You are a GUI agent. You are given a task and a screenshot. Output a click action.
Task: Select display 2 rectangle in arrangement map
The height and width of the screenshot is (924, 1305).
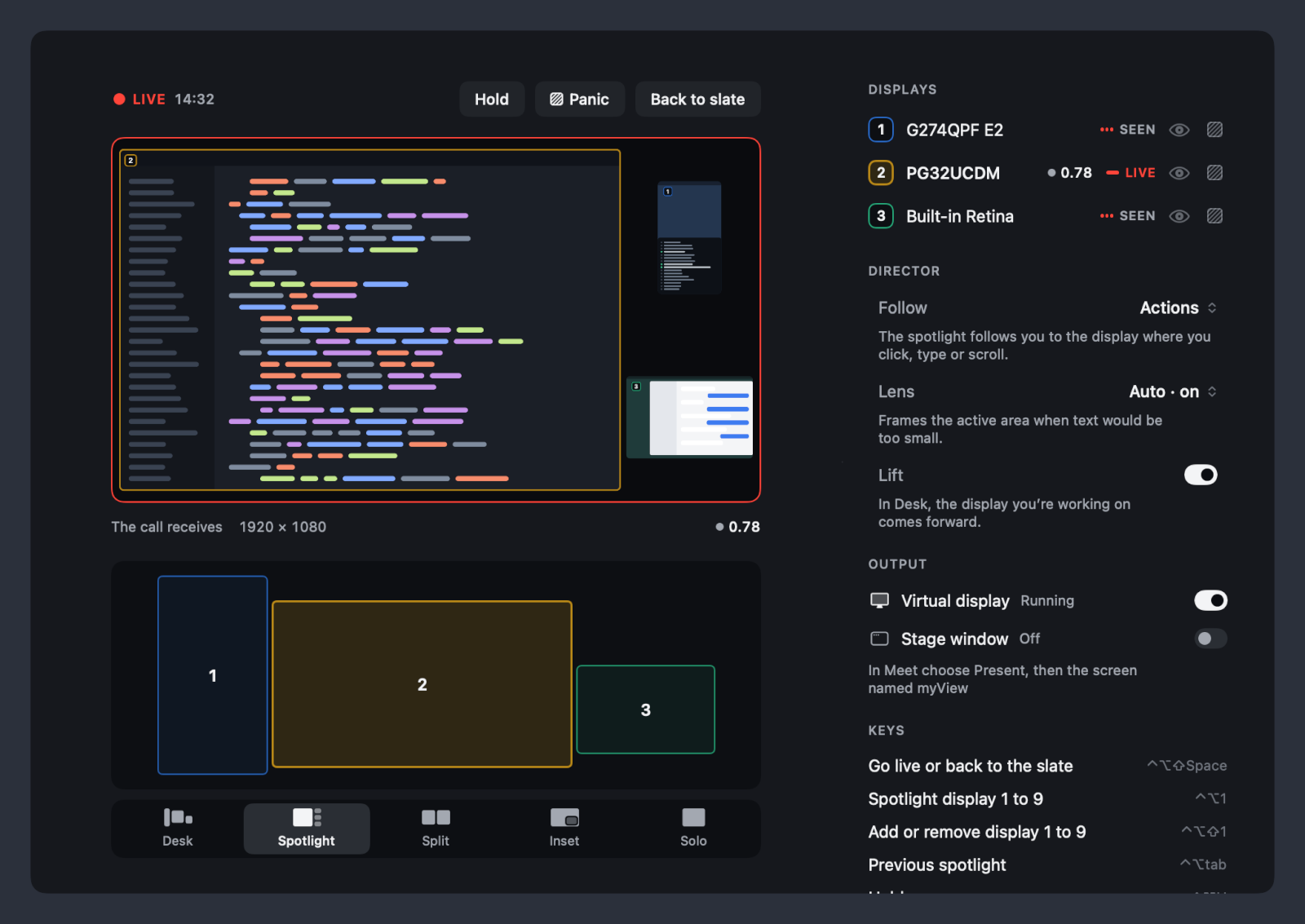[x=422, y=684]
